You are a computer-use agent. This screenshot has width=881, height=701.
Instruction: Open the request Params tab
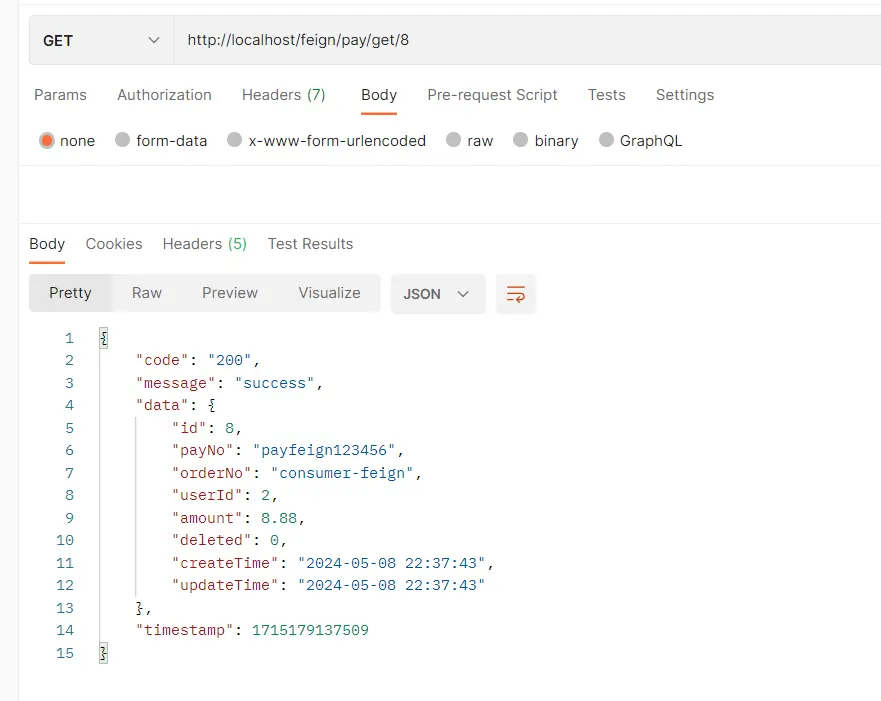(x=60, y=95)
